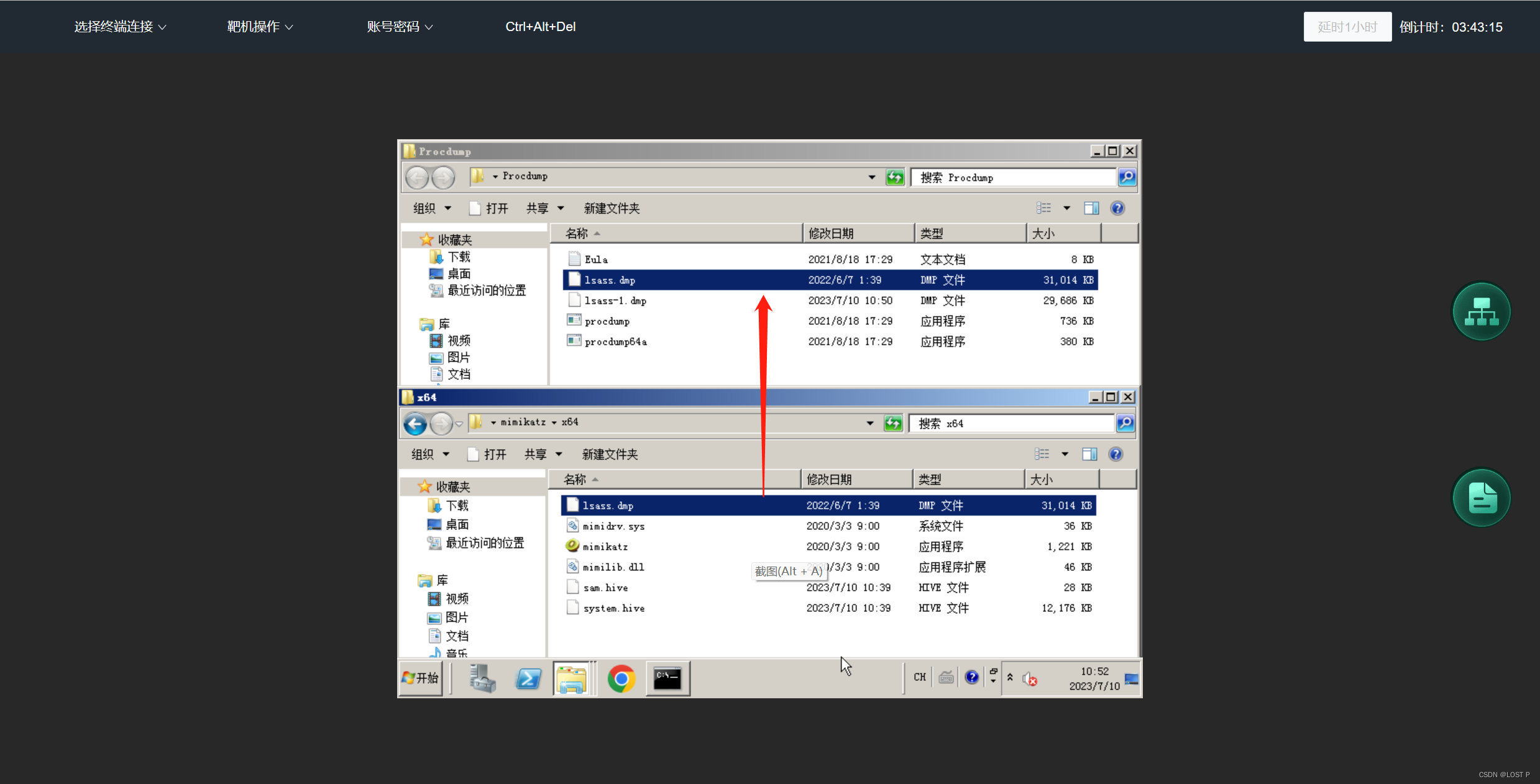Open 下载 in Procdump sidebar

pos(450,257)
